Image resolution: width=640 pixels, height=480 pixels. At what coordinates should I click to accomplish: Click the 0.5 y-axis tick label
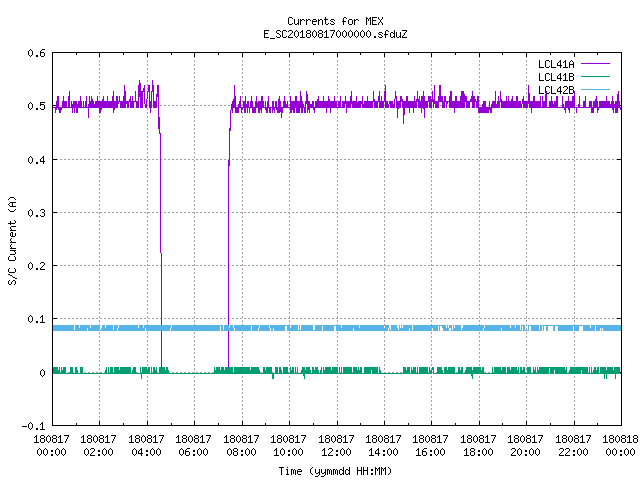36,106
